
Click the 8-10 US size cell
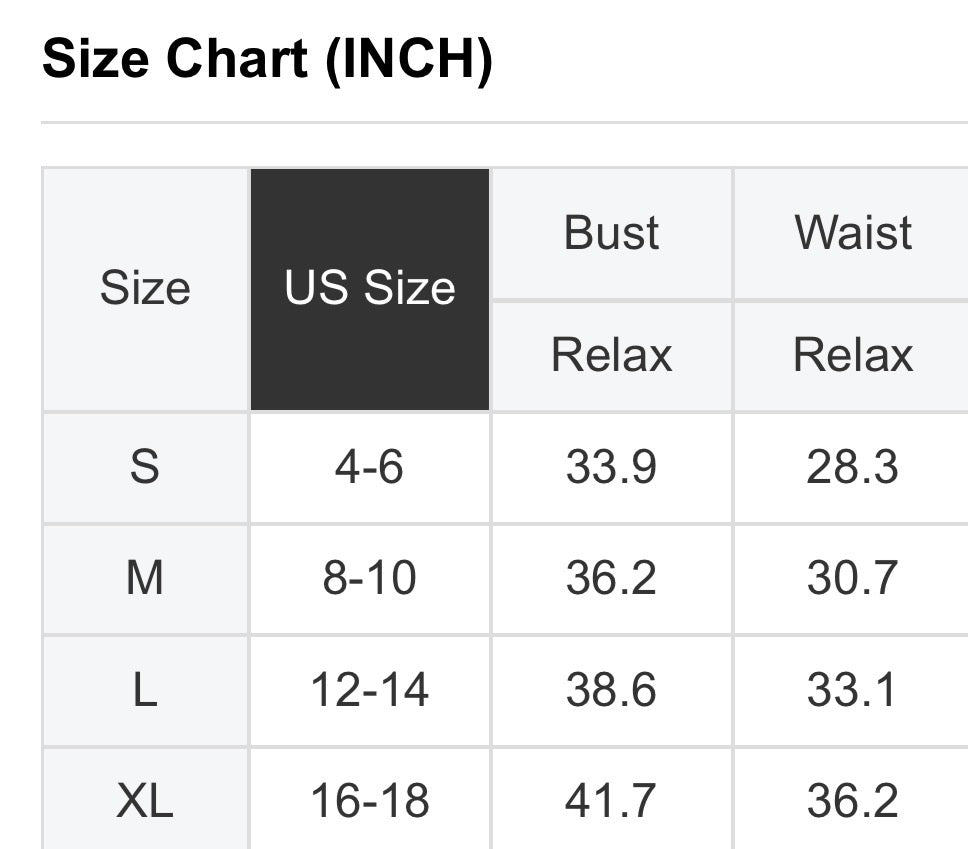(x=370, y=578)
